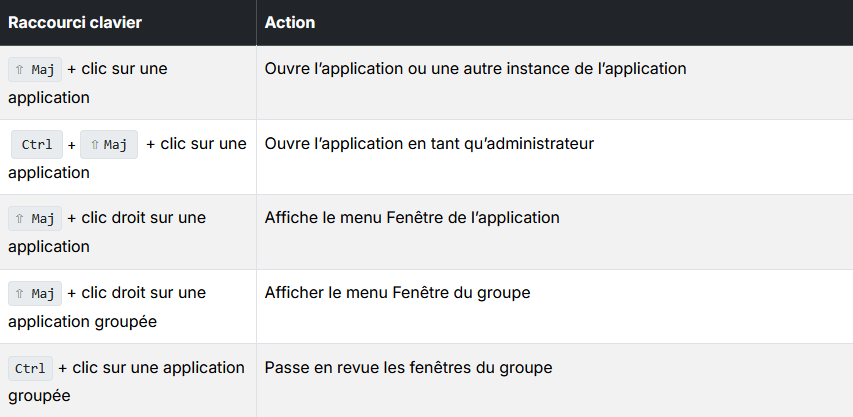Click '+ clic sur une' text in the first row
The height and width of the screenshot is (417, 853).
pos(117,69)
